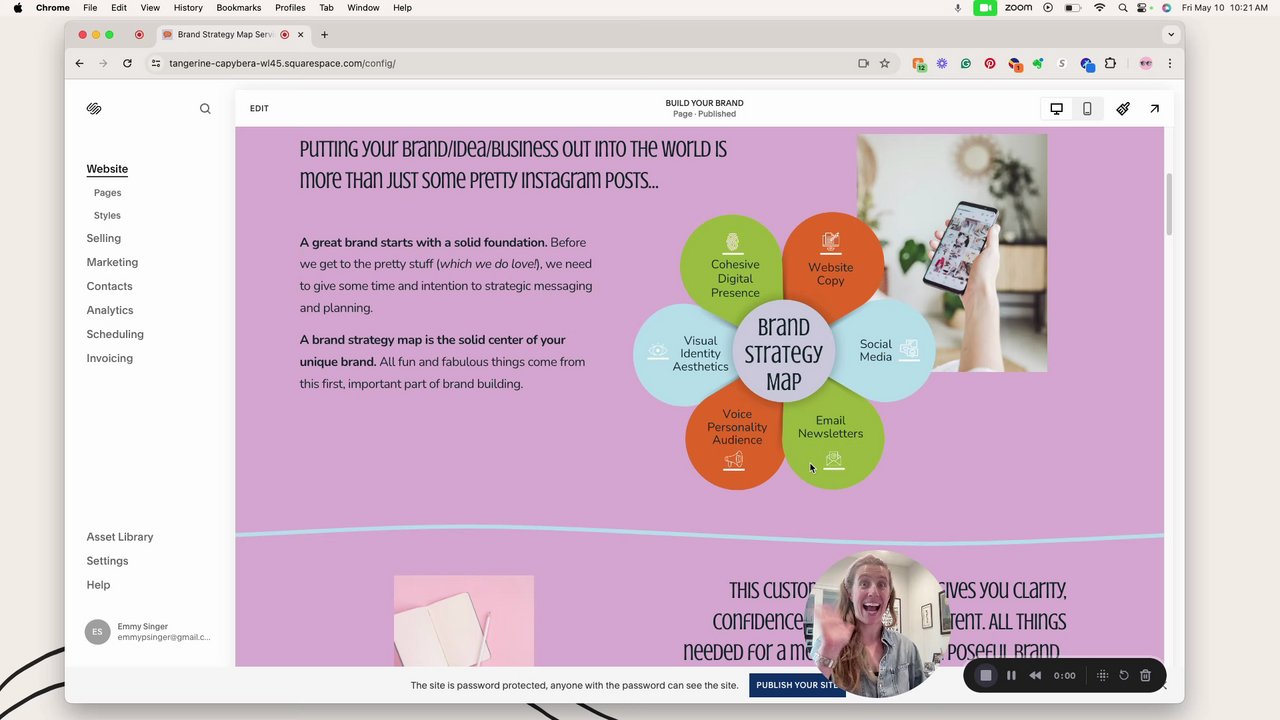
Task: Click the Wi-Fi status icon
Action: [x=1099, y=8]
